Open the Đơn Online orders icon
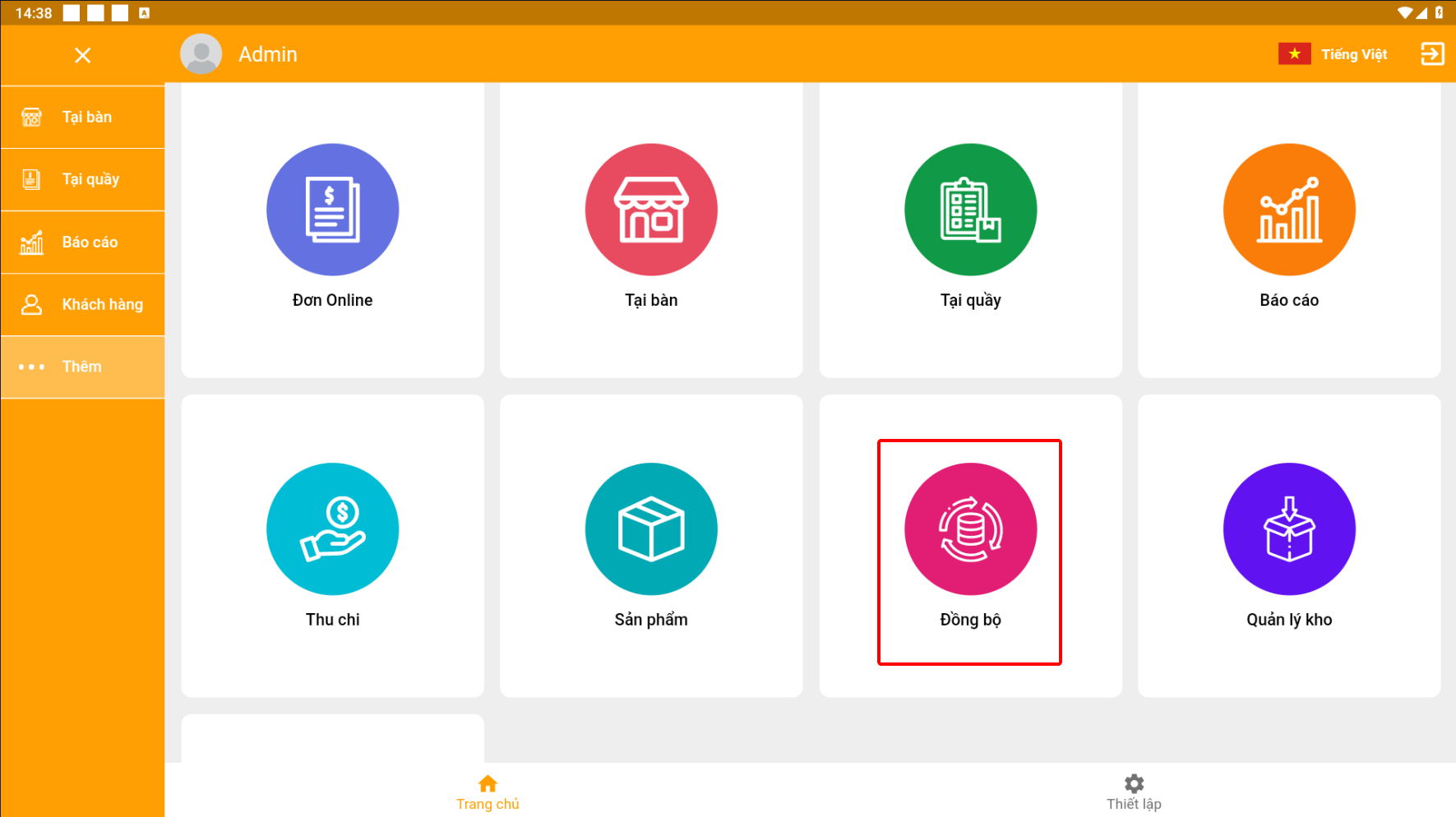The width and height of the screenshot is (1456, 817). [332, 210]
